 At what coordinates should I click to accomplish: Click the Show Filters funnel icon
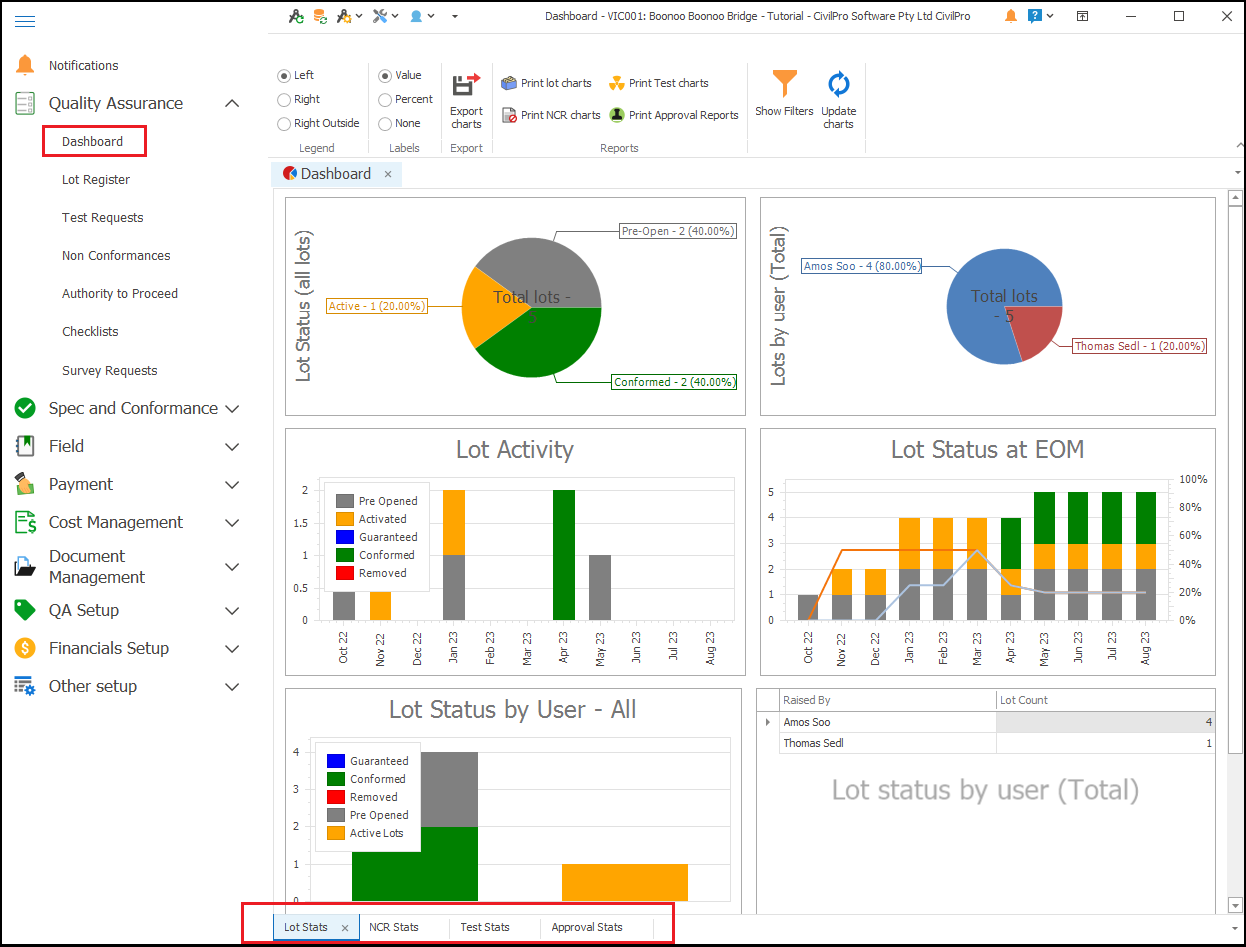(x=785, y=84)
